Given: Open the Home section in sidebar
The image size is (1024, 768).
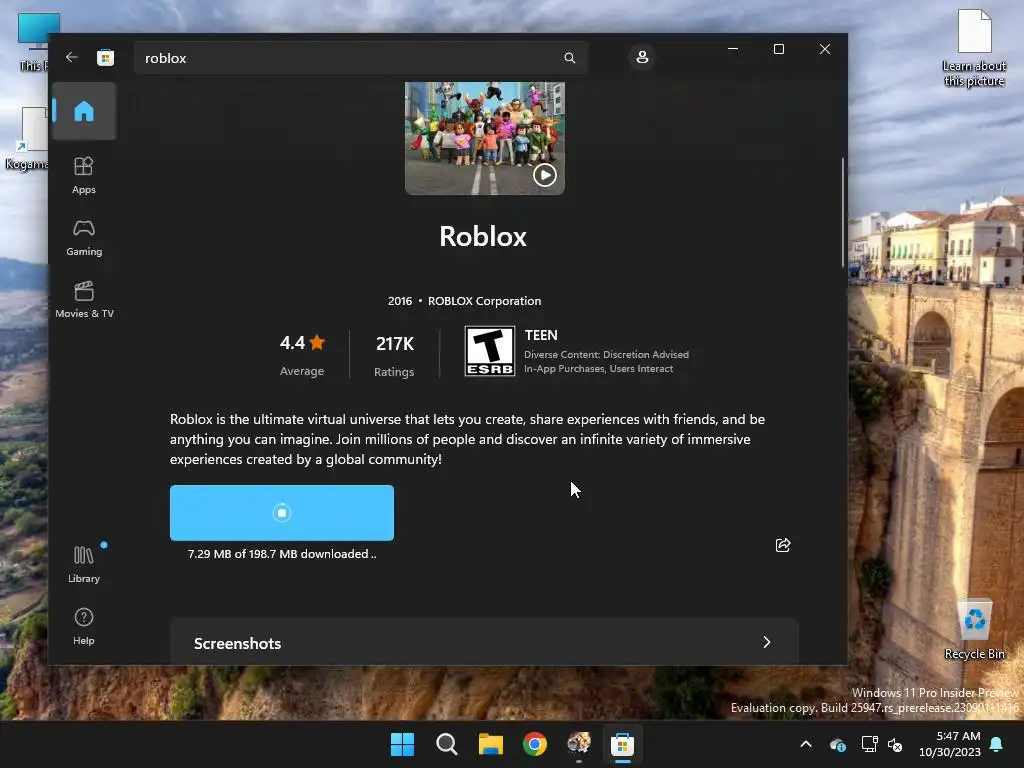Looking at the screenshot, I should (84, 111).
